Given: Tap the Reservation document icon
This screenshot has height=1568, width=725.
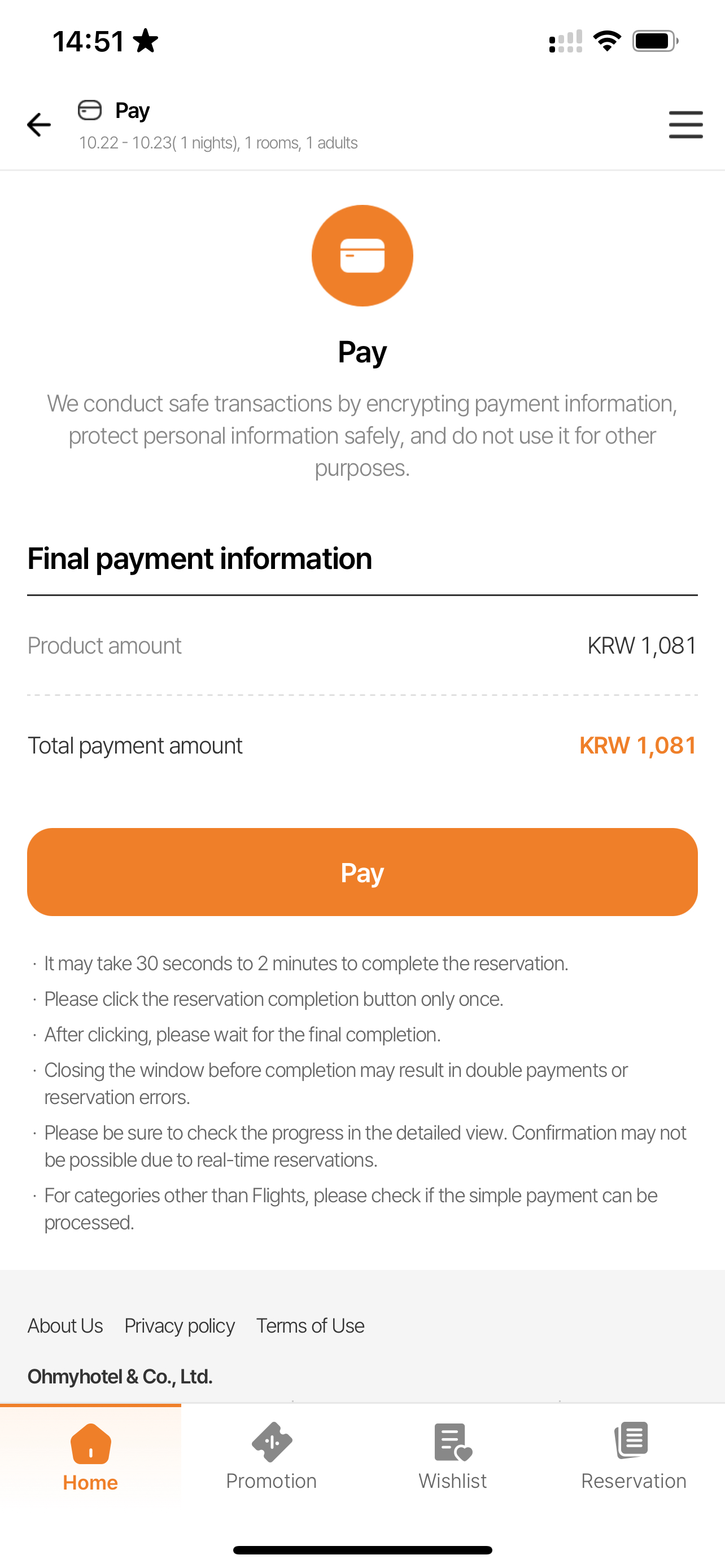Looking at the screenshot, I should [632, 1441].
